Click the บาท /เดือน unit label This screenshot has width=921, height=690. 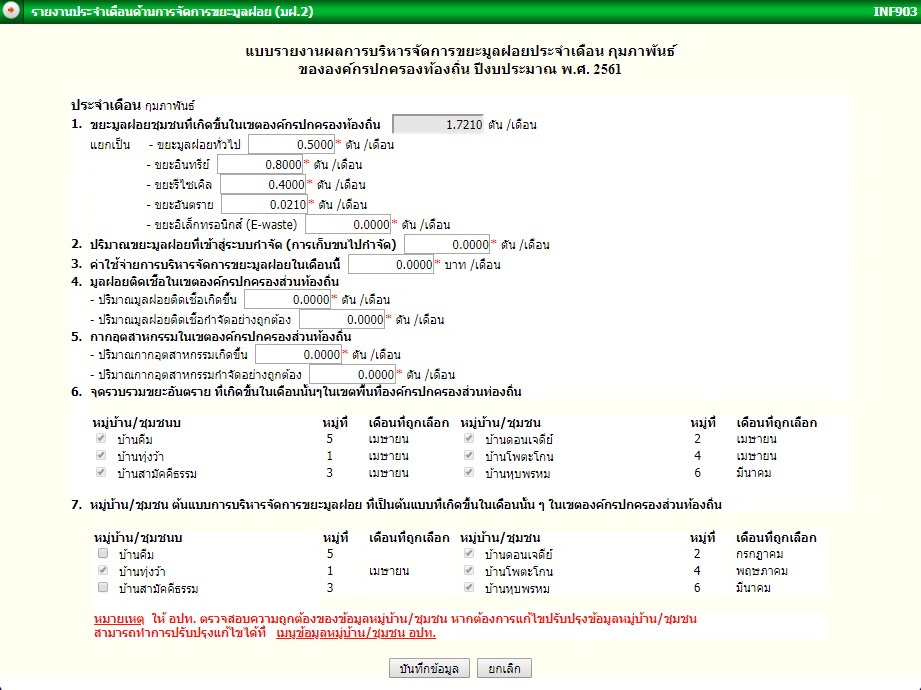[472, 265]
